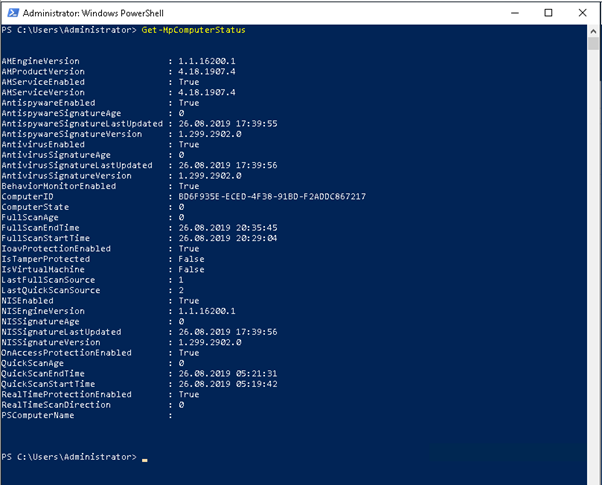Click the AMEngineVersion value 1.1.16200.1
The image size is (602, 485).
click(x=207, y=61)
